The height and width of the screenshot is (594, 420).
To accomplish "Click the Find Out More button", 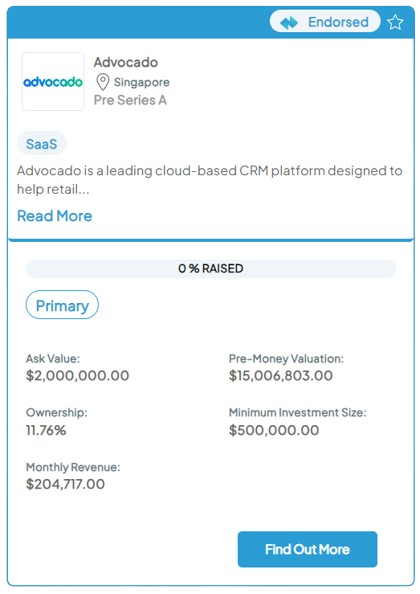I will point(307,549).
